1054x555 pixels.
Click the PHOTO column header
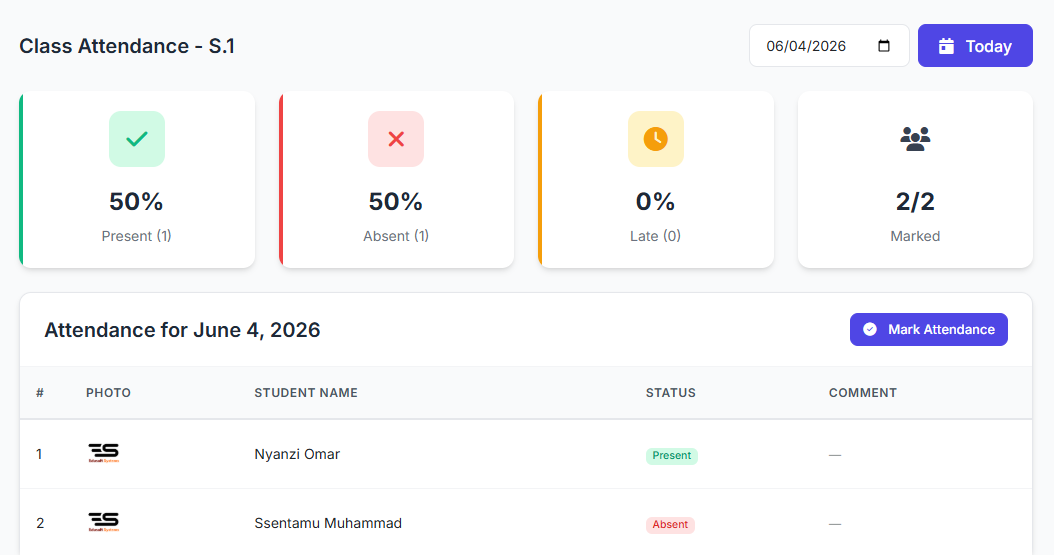coord(108,393)
